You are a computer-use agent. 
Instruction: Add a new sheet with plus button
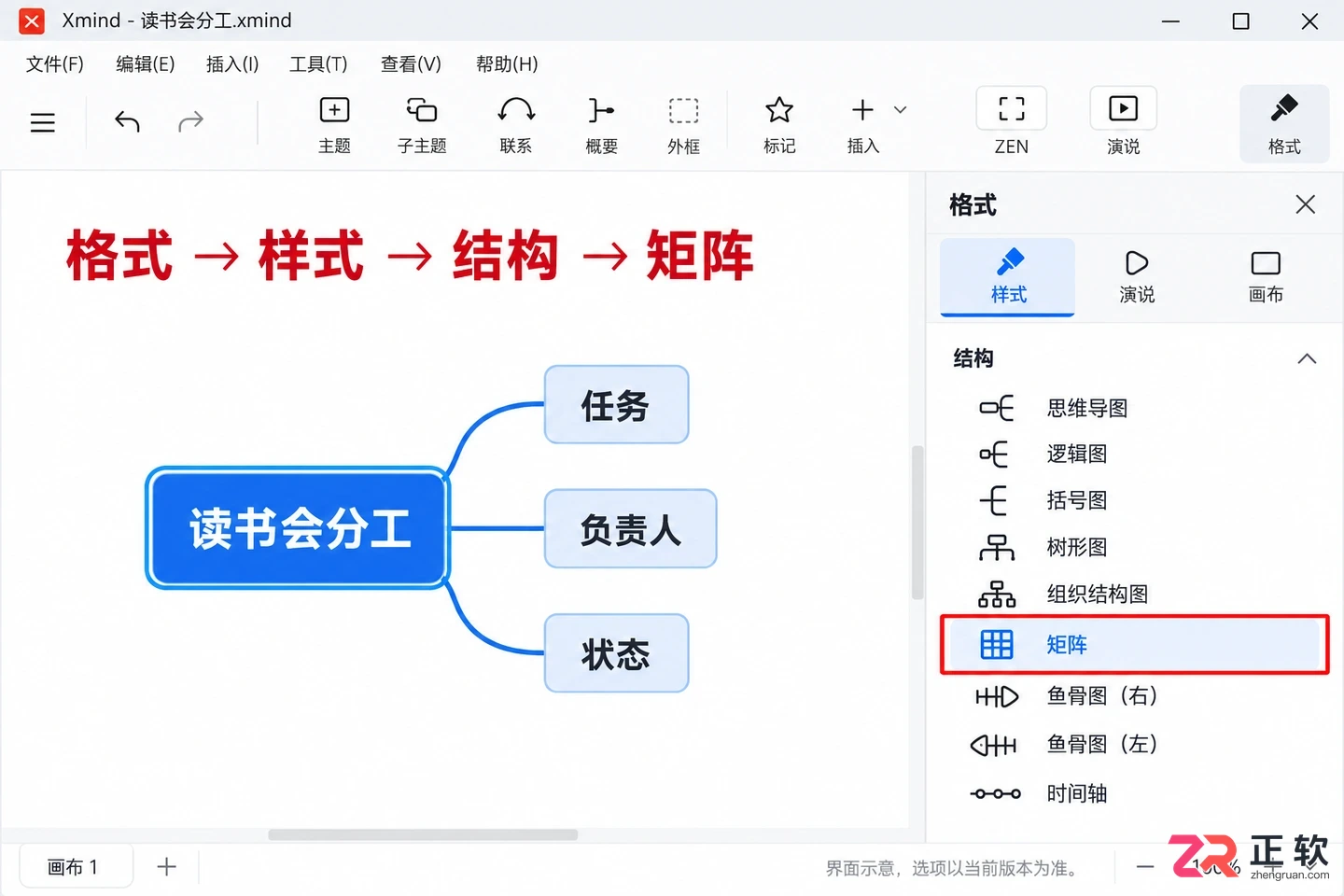pos(166,867)
